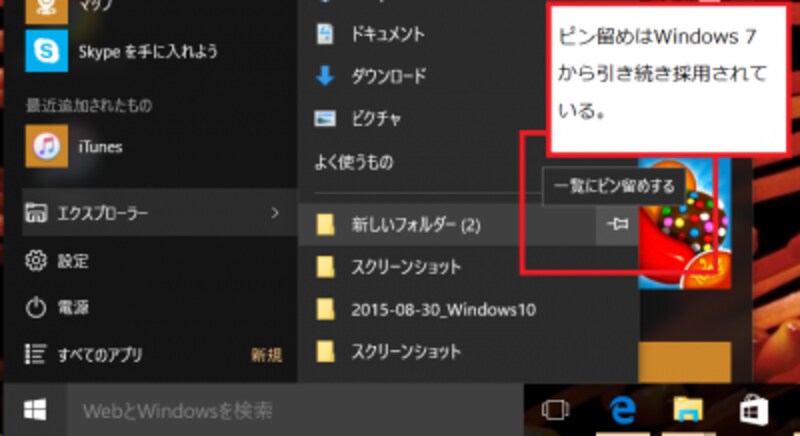
Task: Open the Store from the taskbar
Action: 754,411
